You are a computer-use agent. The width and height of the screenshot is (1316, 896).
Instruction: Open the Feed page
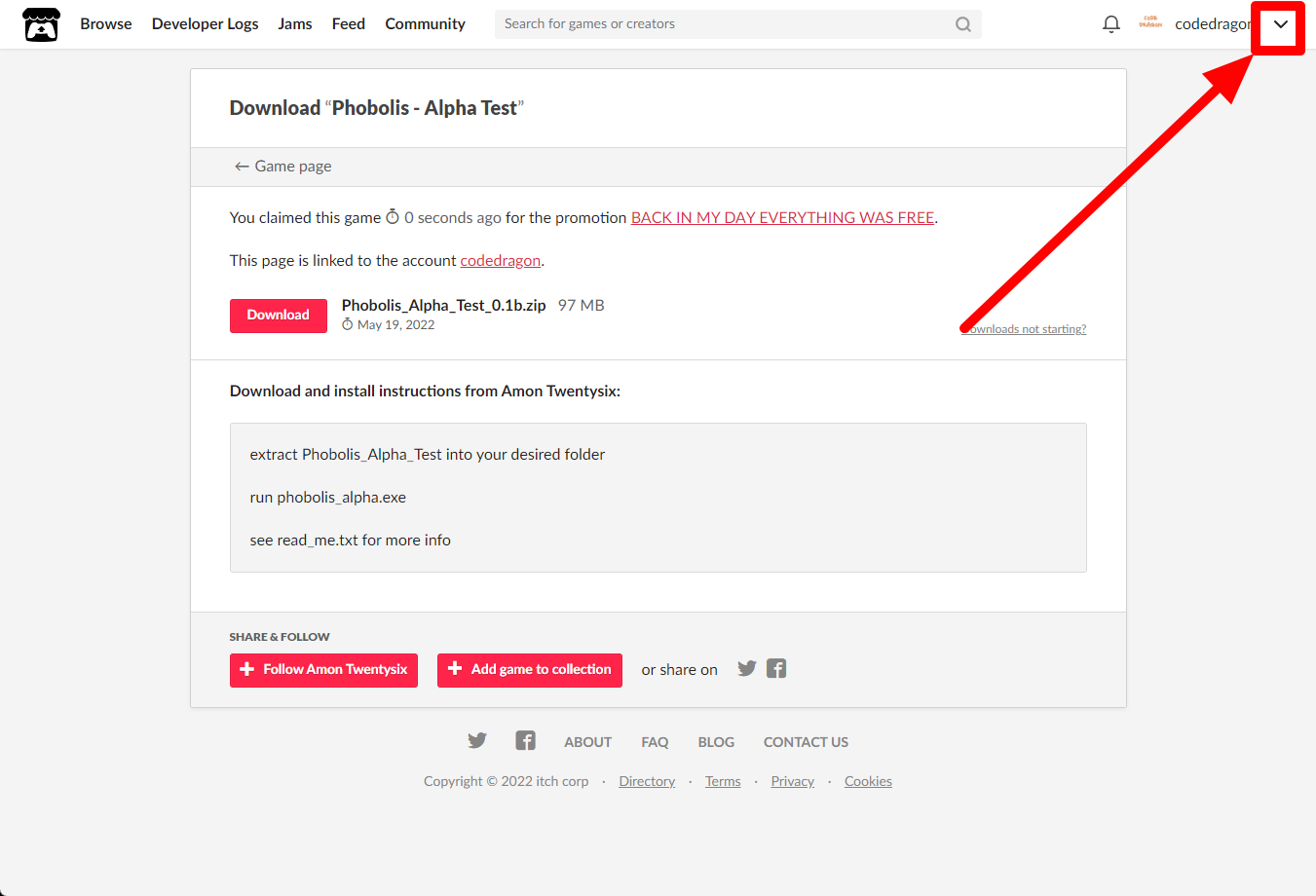(349, 24)
